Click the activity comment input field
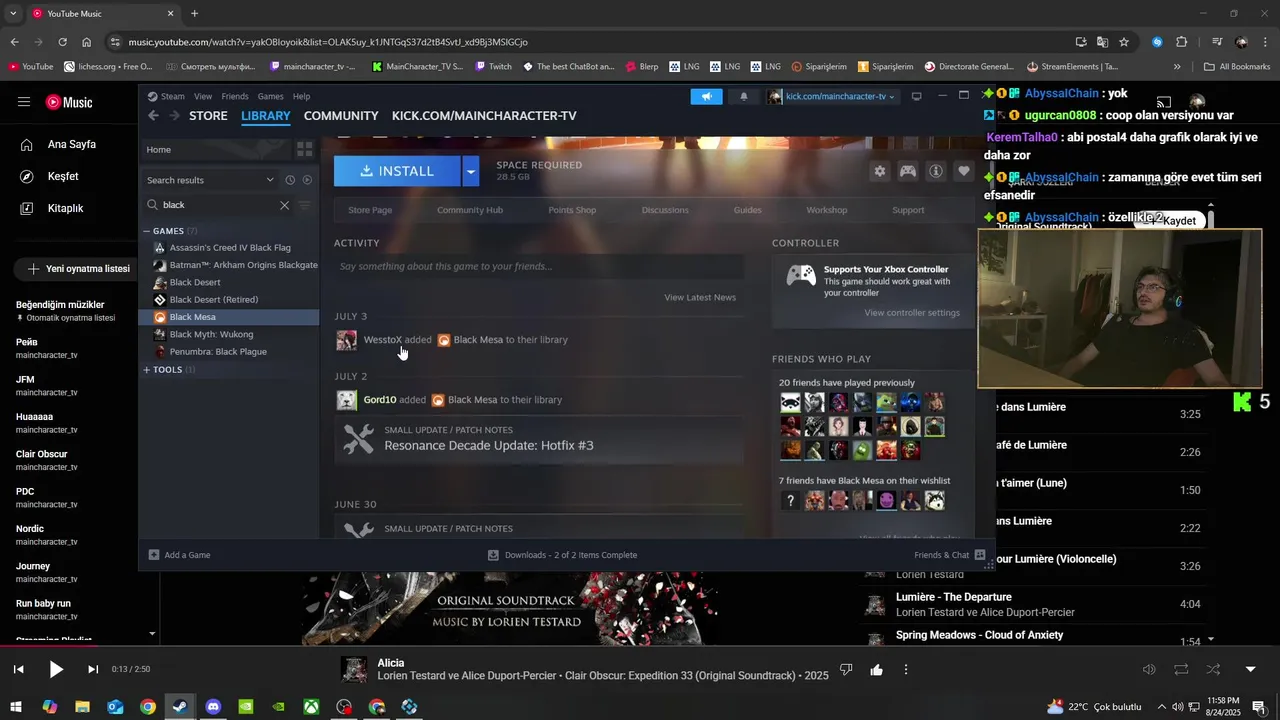The height and width of the screenshot is (720, 1280). [x=539, y=267]
